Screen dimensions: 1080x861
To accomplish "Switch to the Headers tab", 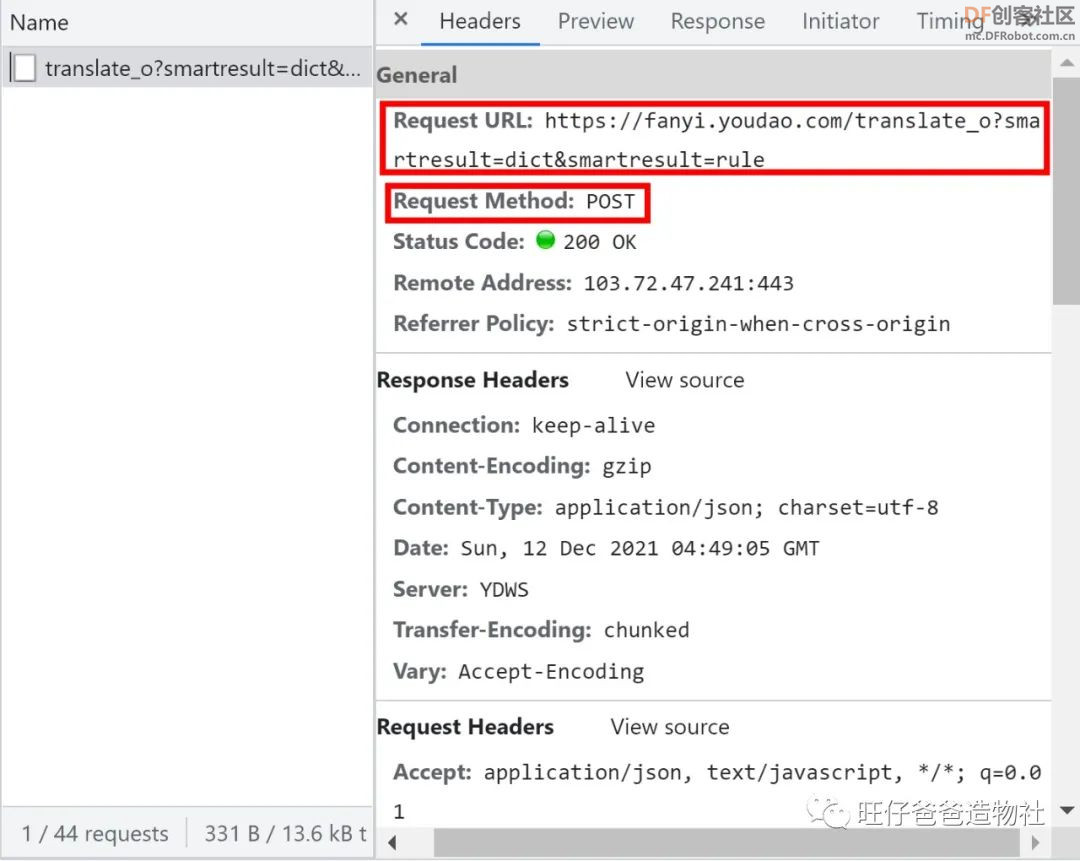I will click(480, 21).
